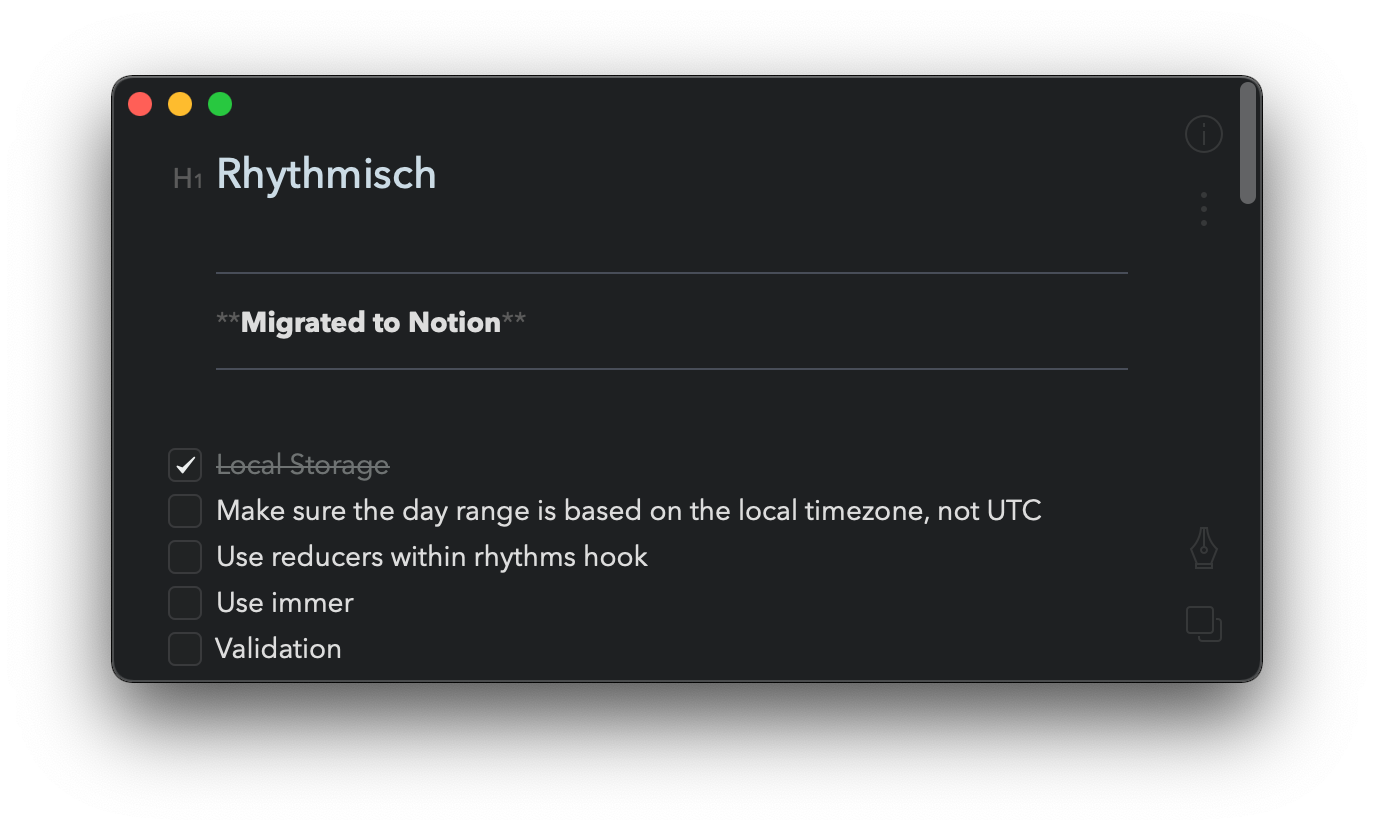
Task: Click the struck-through Local Storage text
Action: [303, 466]
